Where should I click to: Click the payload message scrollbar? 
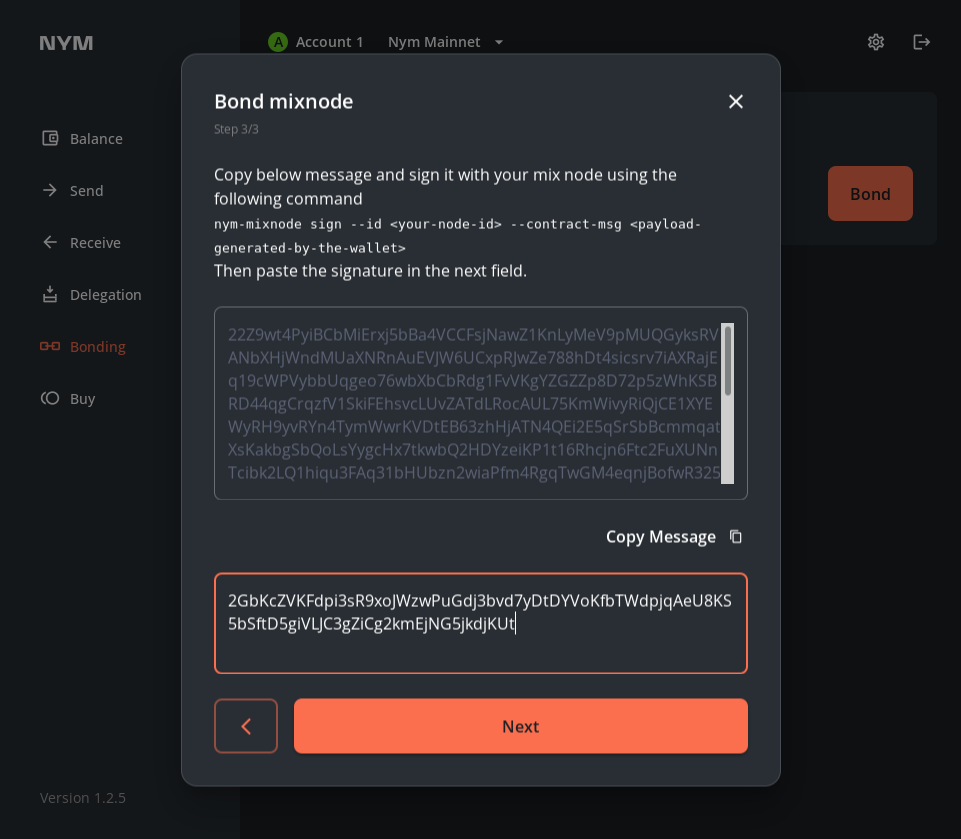[x=727, y=362]
